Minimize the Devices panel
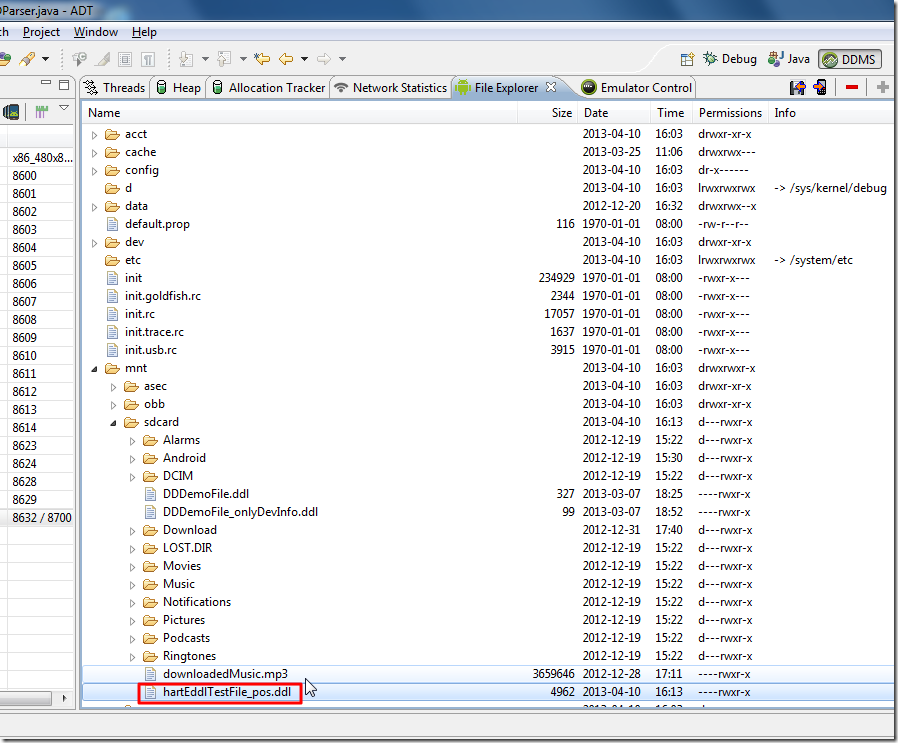 coord(46,84)
